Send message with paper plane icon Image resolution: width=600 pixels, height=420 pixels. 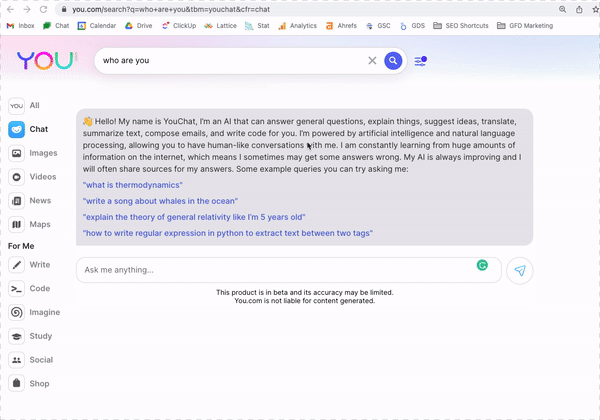[520, 270]
